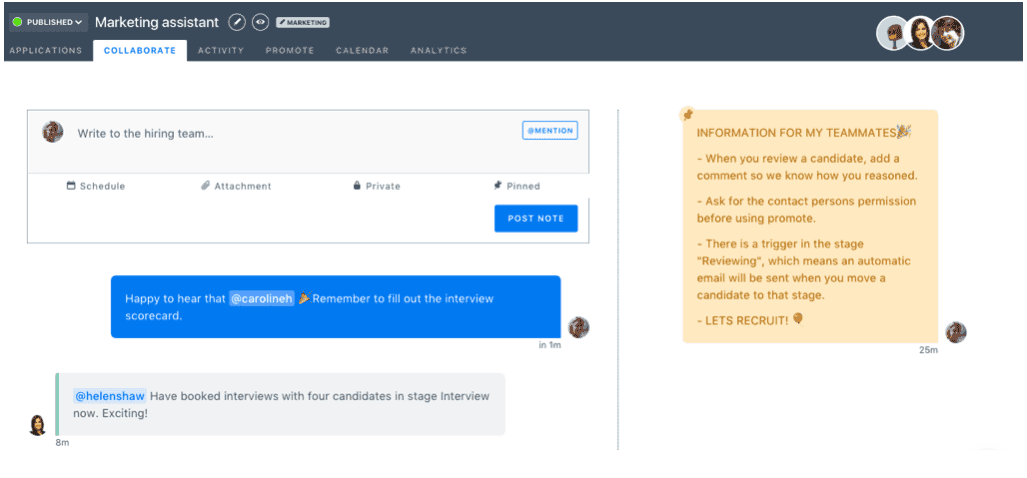Select the Analytics tab
The height and width of the screenshot is (478, 1027).
(x=438, y=50)
